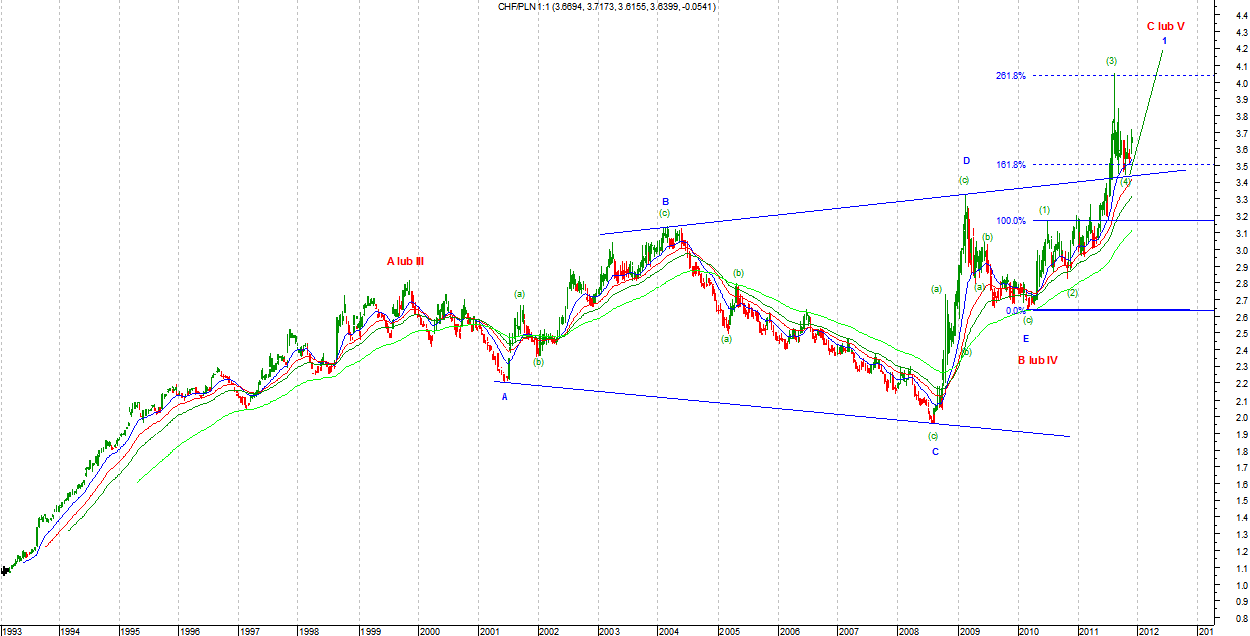Image resolution: width=1250 pixels, height=636 pixels.
Task: Select the red 'A lub III' wave label
Action: [x=406, y=261]
